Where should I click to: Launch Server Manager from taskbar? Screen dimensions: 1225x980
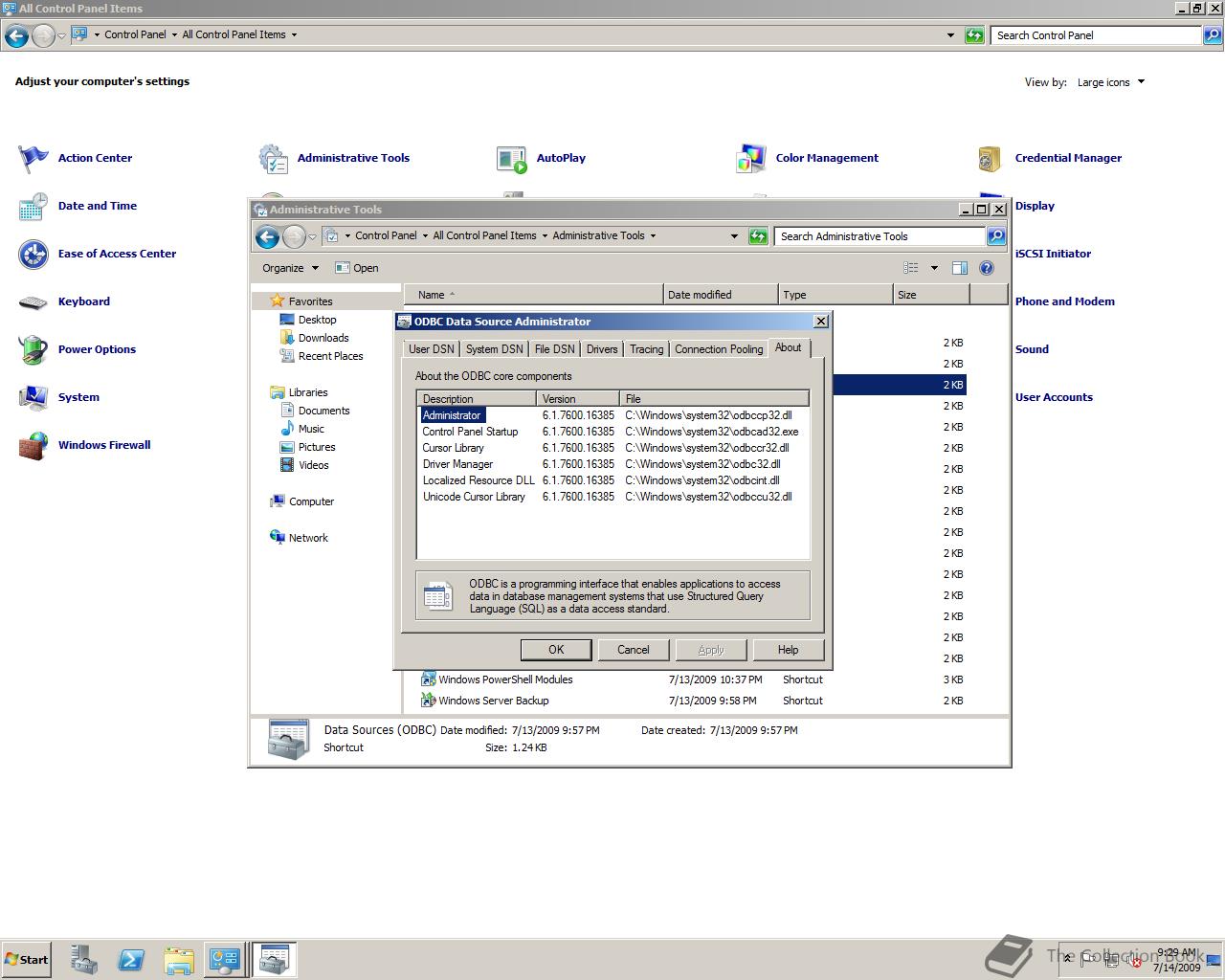(x=83, y=960)
